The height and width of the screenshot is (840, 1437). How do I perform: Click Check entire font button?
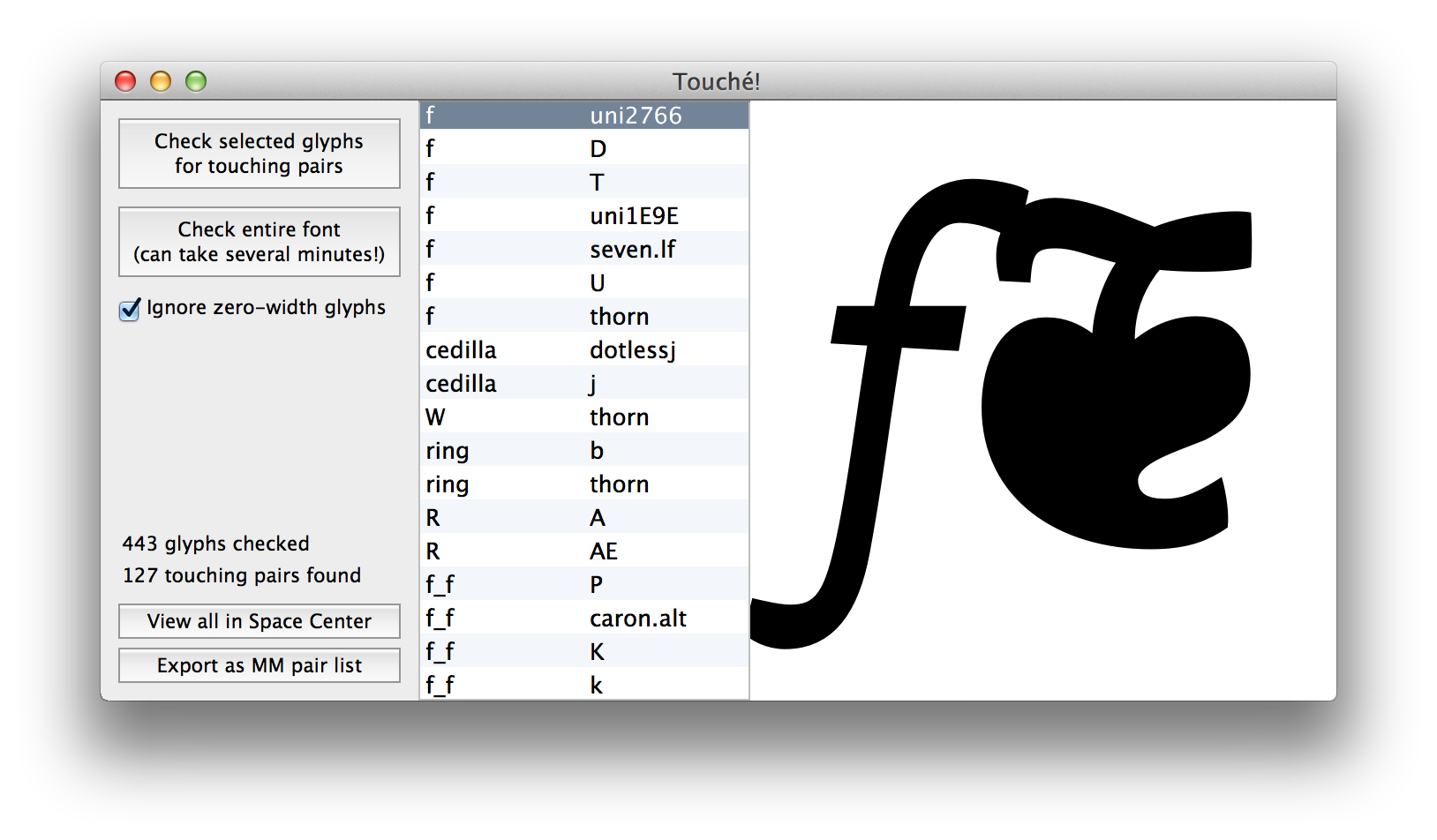point(259,242)
